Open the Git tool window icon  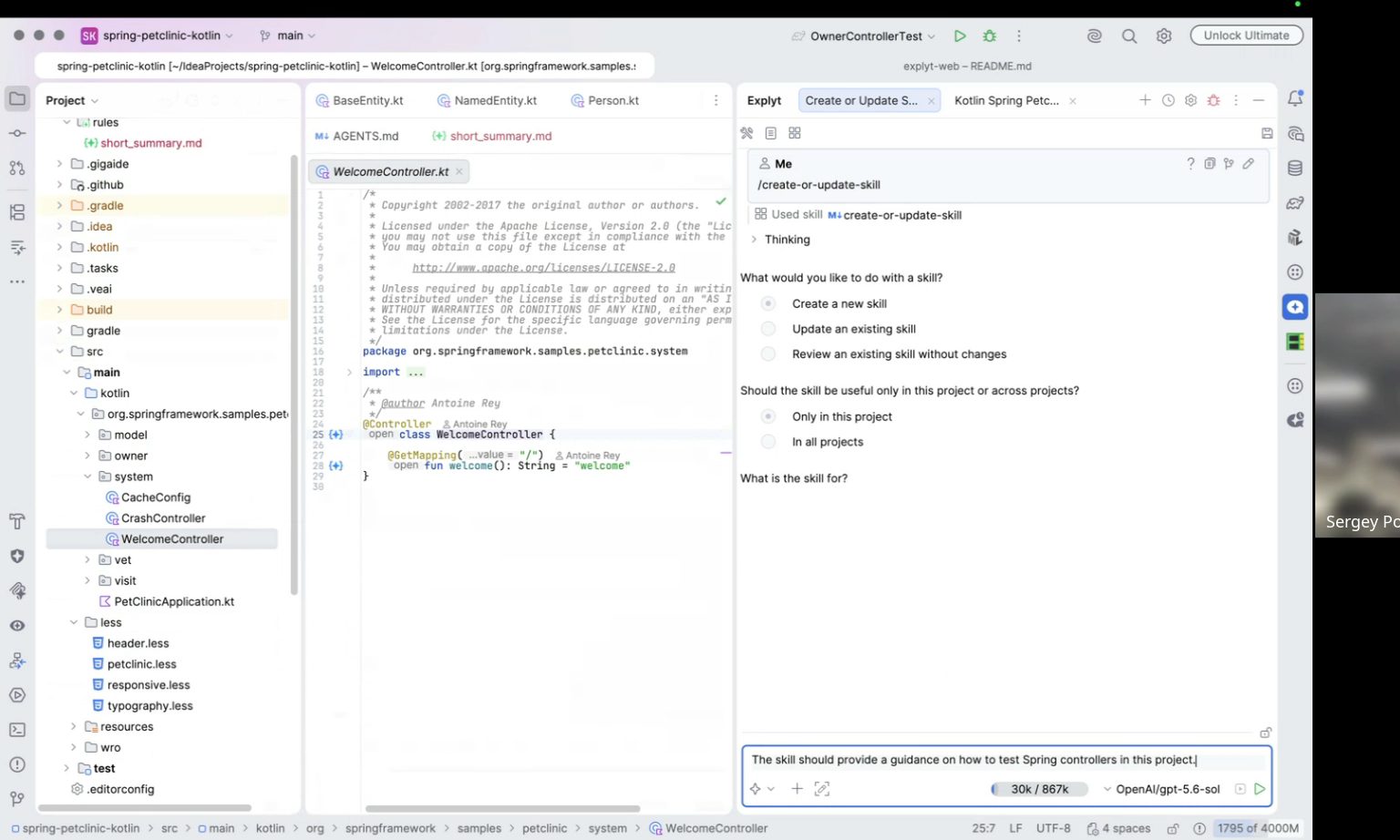(17, 799)
